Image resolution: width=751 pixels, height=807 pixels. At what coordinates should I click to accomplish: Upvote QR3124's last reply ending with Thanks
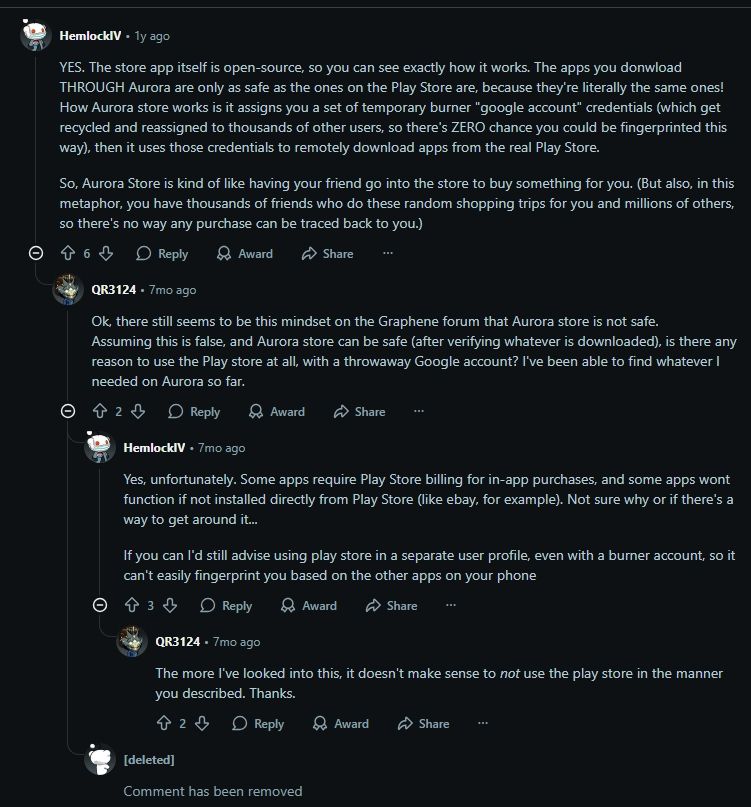tap(163, 723)
